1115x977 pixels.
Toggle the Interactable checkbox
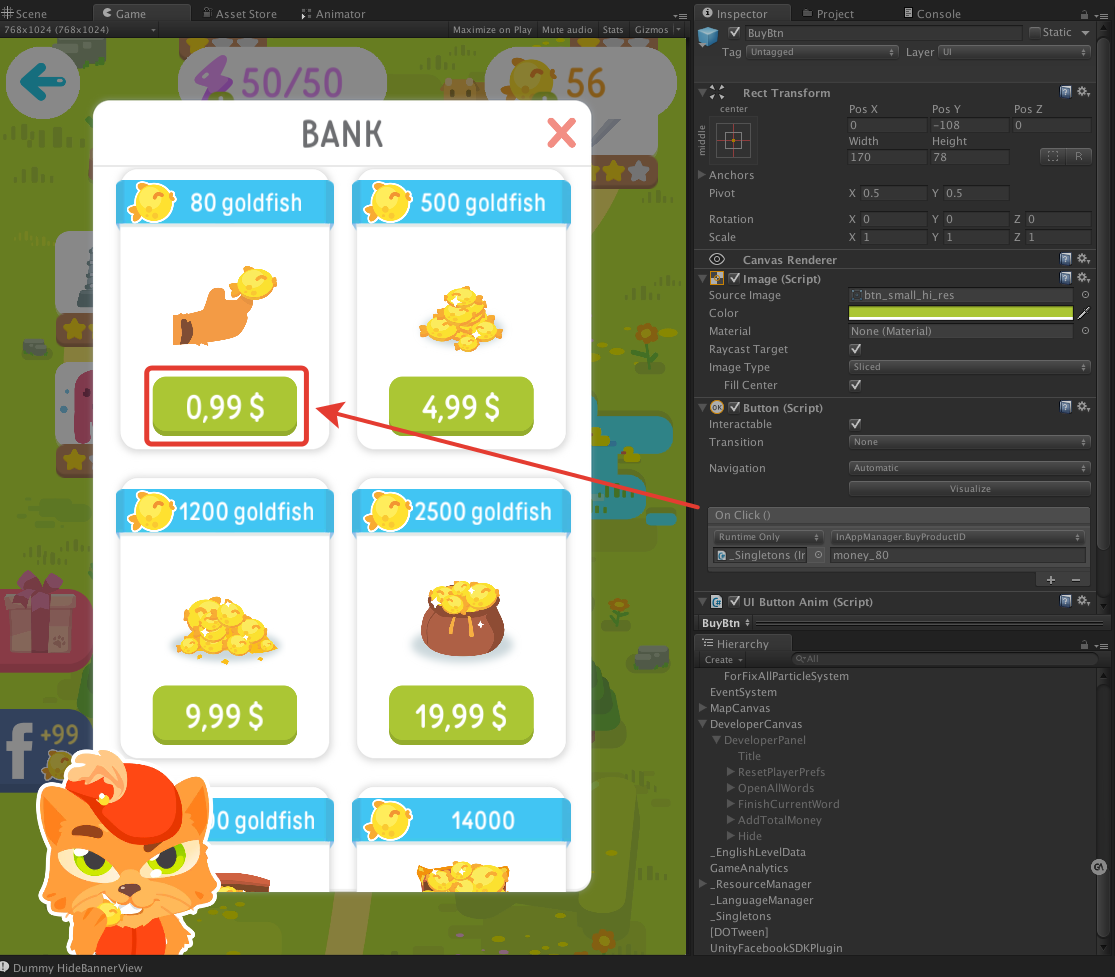pyautogui.click(x=855, y=424)
